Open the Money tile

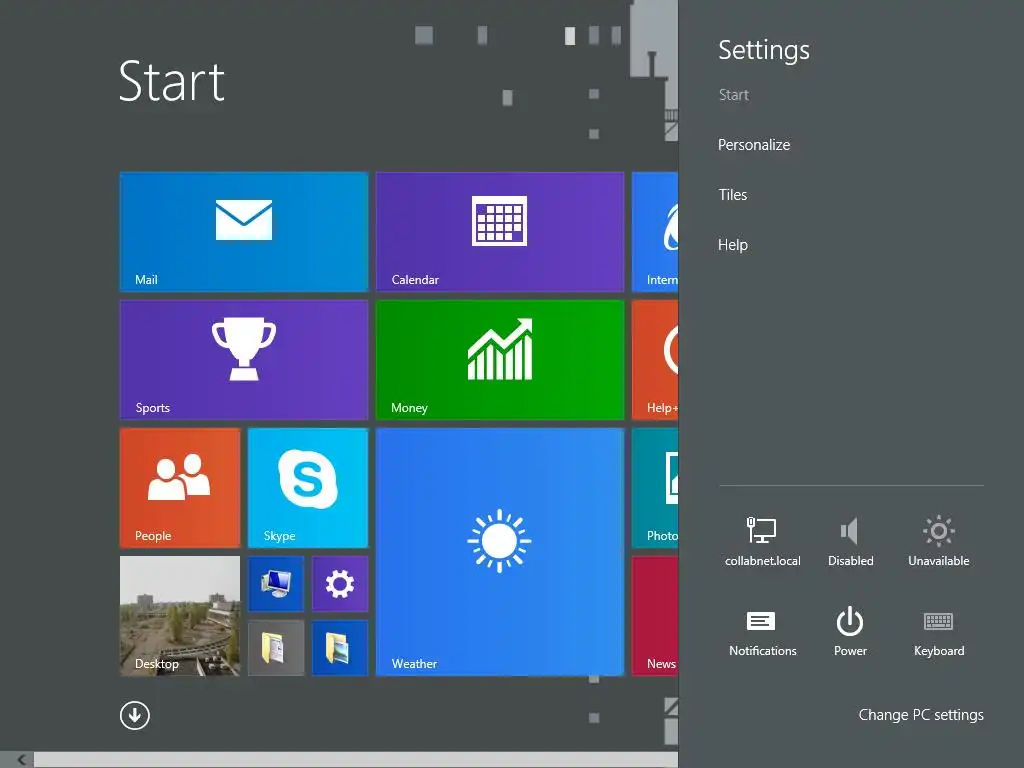[500, 359]
